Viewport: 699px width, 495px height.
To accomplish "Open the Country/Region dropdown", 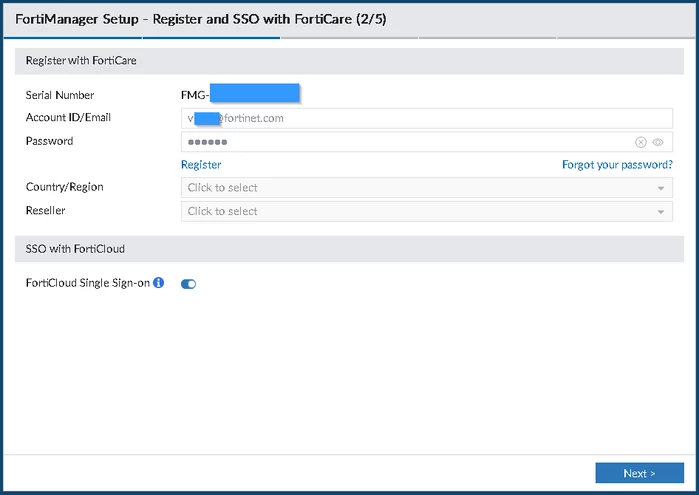I will (427, 188).
